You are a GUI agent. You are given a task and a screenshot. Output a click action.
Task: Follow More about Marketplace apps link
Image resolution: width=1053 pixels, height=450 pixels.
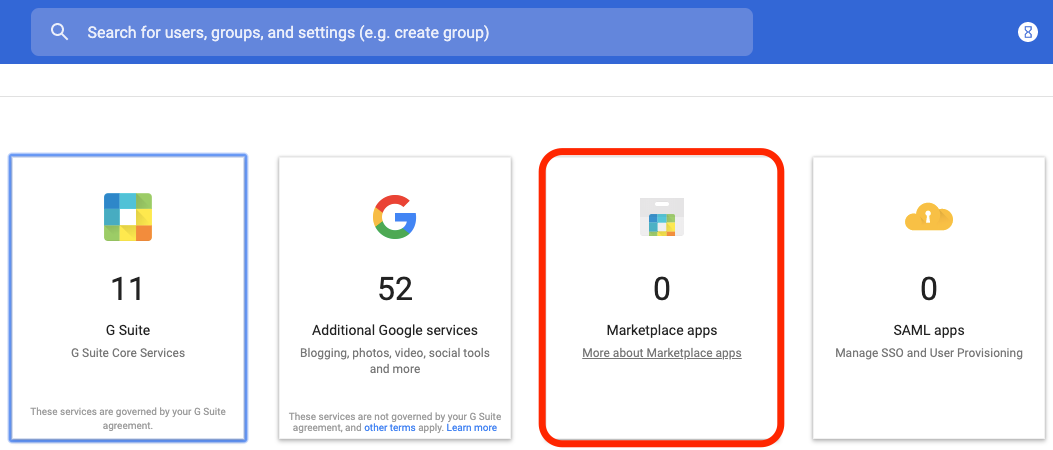[661, 353]
